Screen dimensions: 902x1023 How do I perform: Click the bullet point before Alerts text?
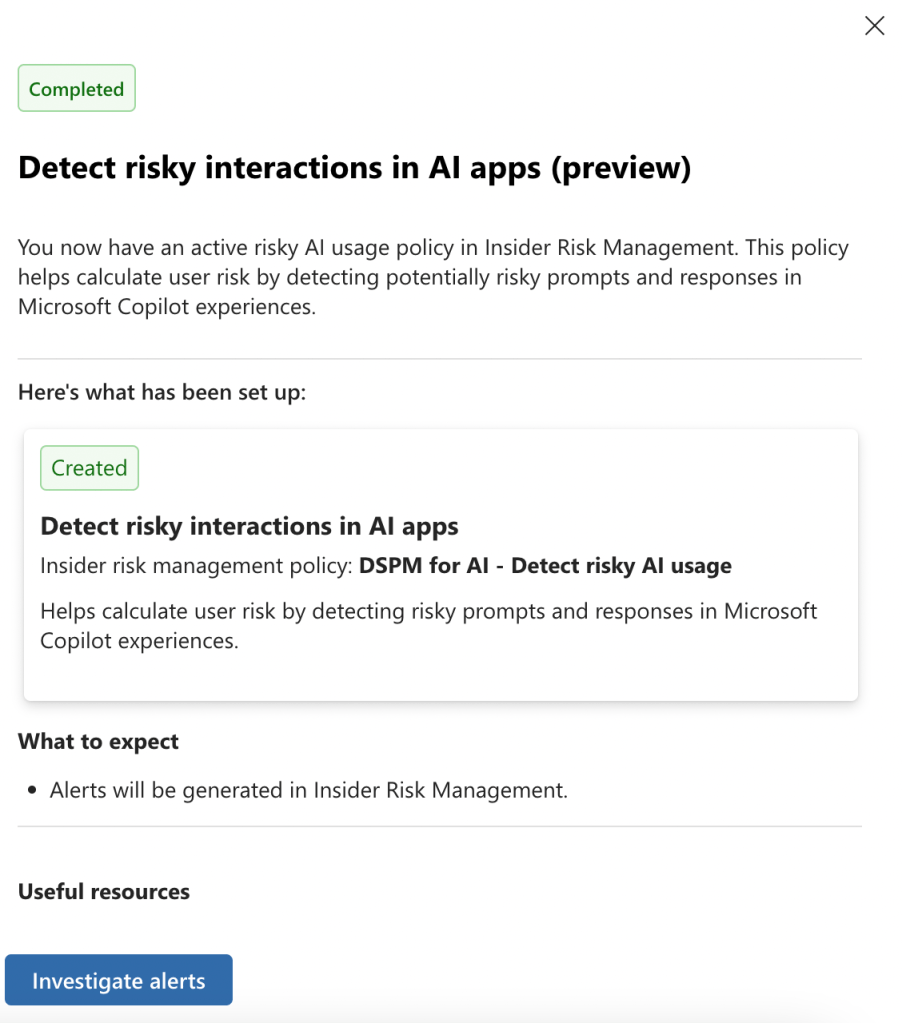coord(31,791)
